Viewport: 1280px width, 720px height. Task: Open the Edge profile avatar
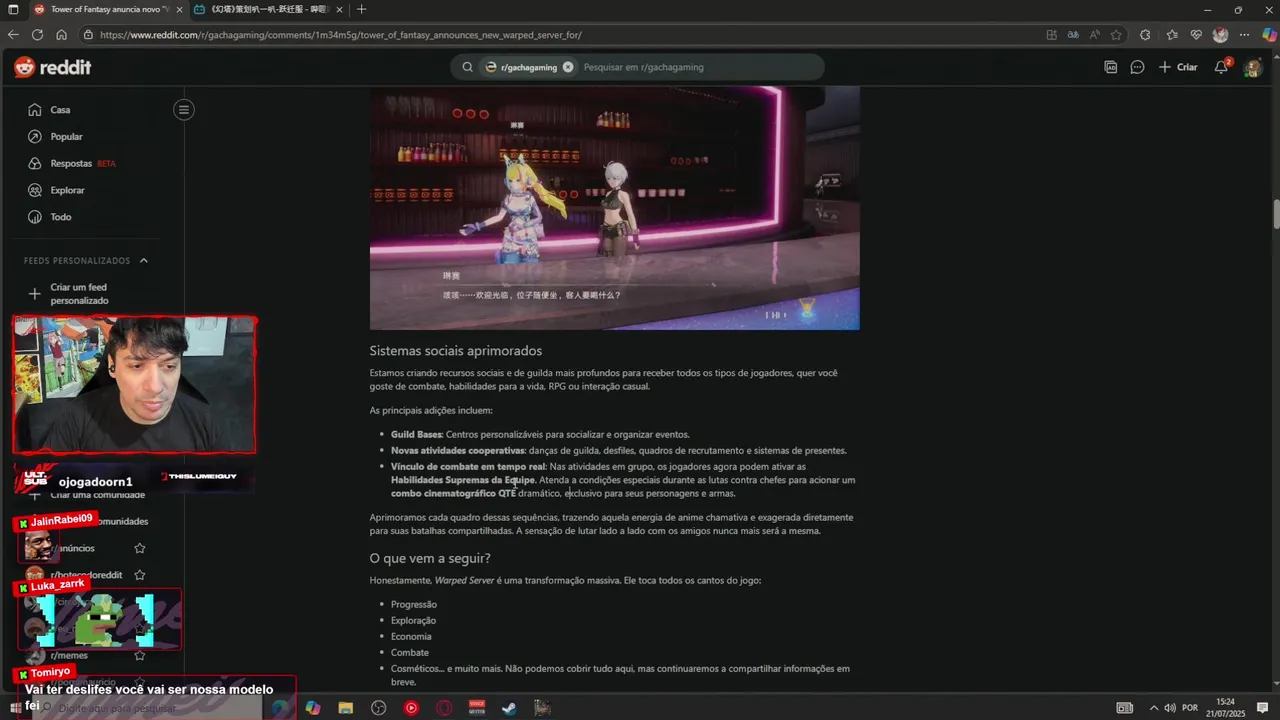1220,34
